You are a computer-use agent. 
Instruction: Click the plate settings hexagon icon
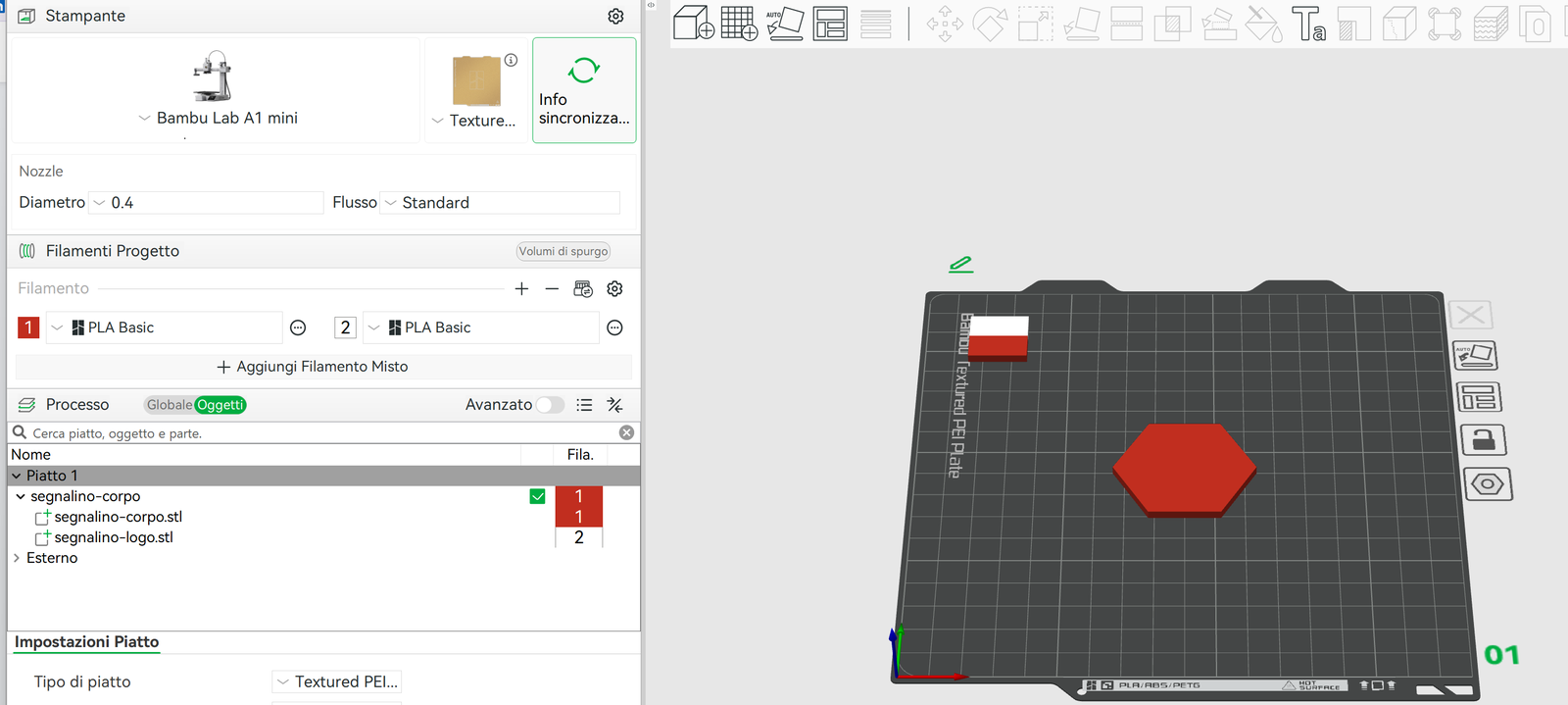1489,484
